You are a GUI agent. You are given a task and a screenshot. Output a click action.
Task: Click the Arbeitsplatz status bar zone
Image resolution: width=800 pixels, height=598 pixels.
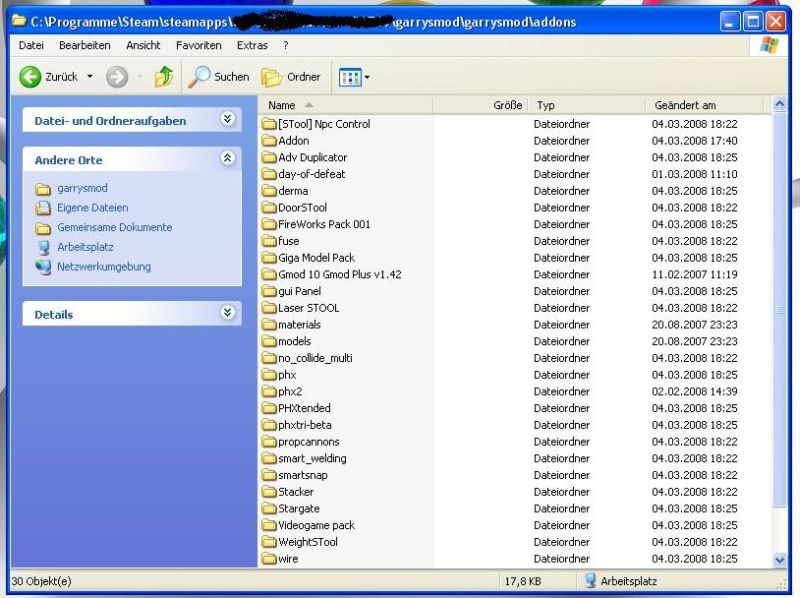click(621, 581)
